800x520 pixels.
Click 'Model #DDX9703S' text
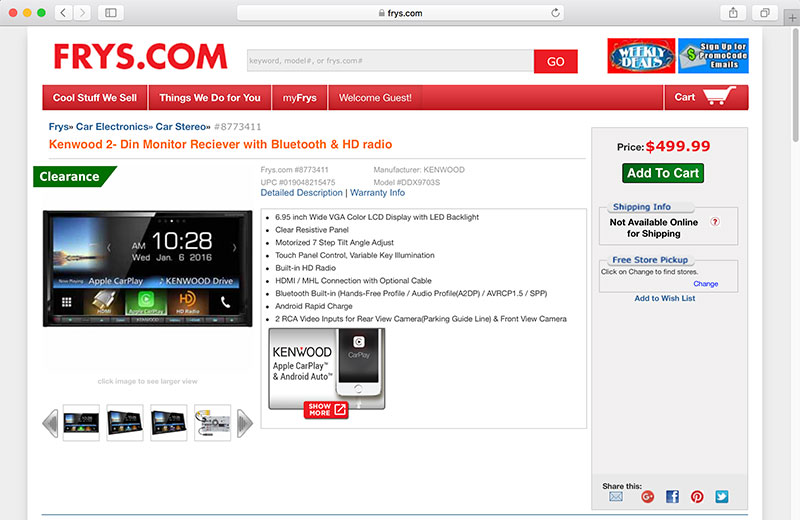tap(407, 182)
